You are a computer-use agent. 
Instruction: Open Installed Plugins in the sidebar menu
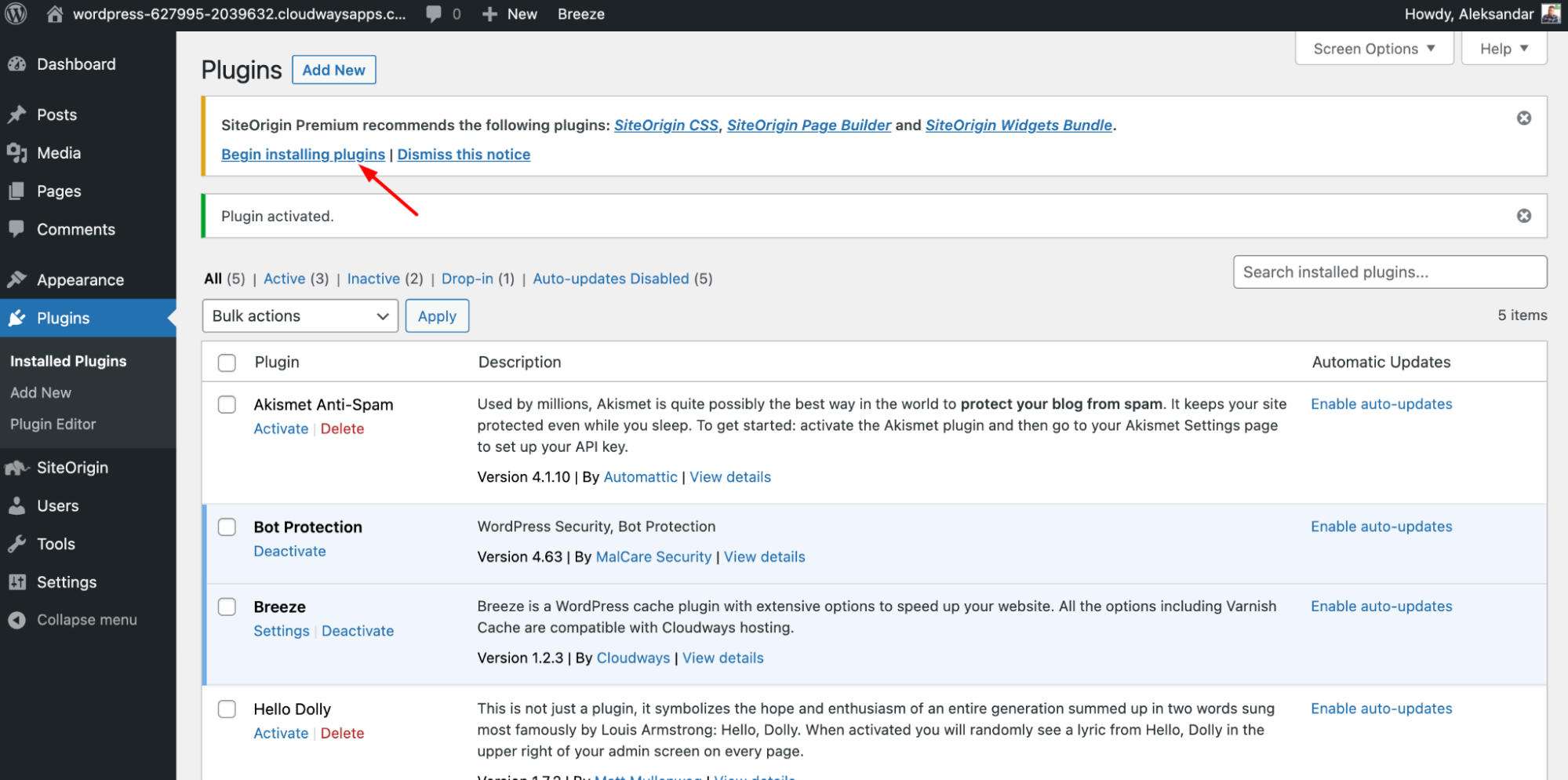(67, 361)
